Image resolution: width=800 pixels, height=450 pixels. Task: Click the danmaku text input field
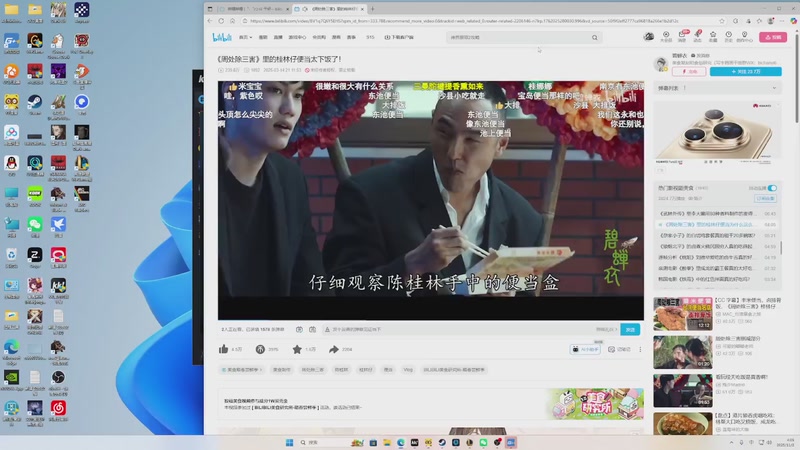[459, 330]
